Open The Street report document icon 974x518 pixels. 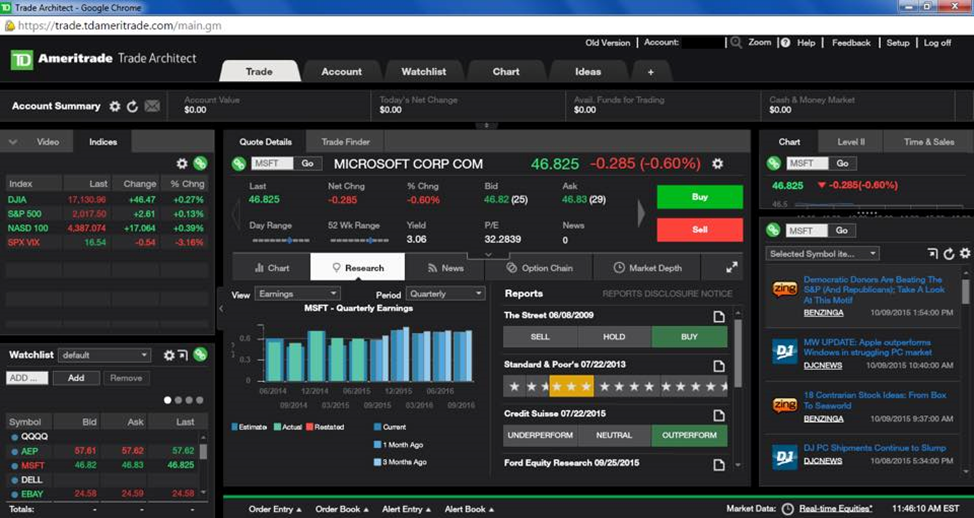click(x=718, y=317)
